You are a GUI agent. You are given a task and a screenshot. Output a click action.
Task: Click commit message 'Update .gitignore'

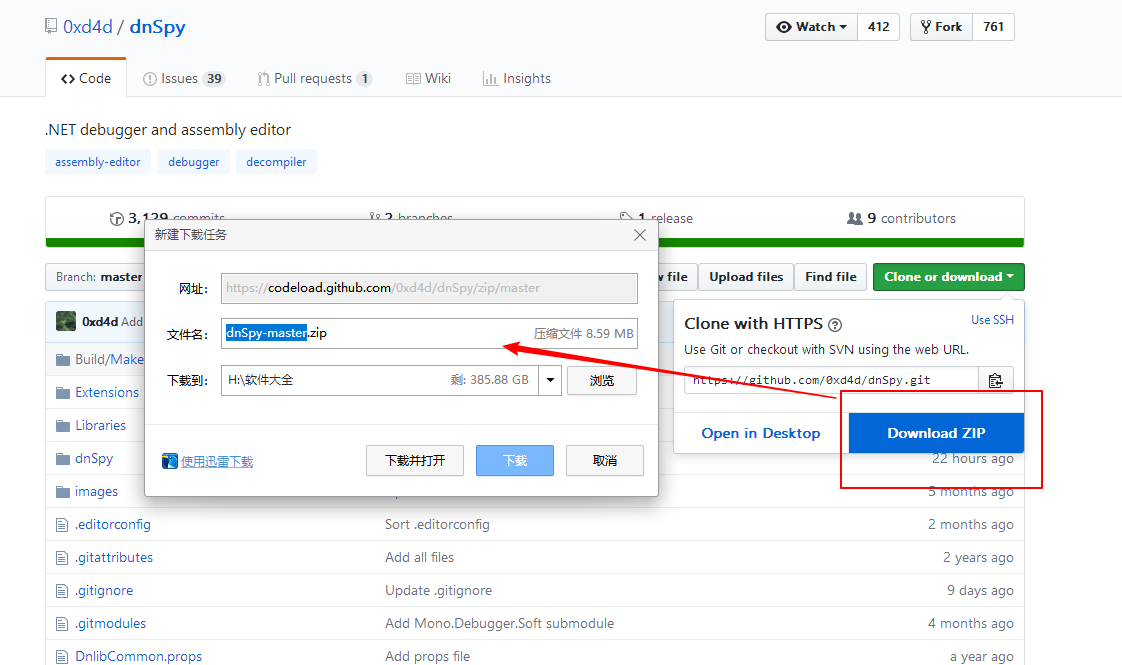click(438, 591)
